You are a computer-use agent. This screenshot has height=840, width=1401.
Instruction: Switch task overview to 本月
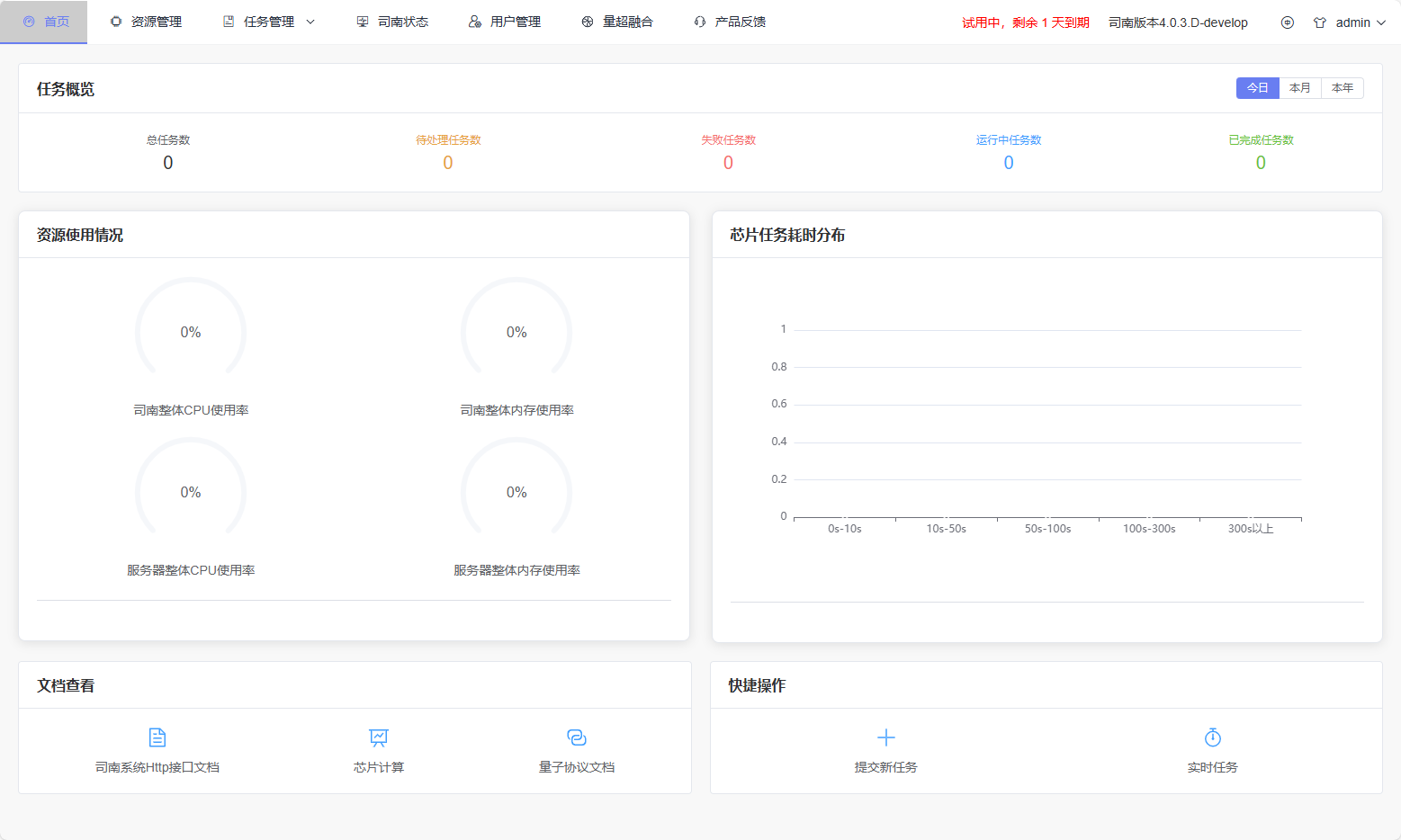[1299, 88]
